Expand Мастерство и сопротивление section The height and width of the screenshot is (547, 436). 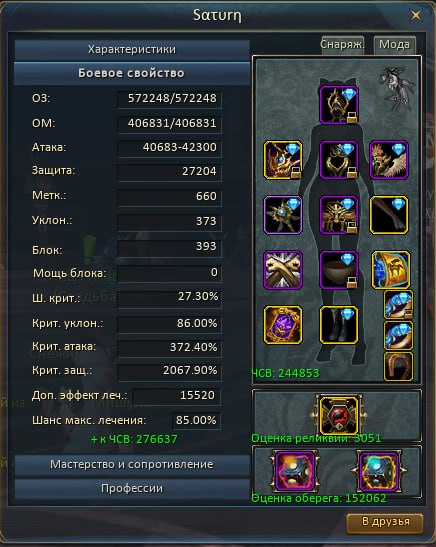point(132,464)
